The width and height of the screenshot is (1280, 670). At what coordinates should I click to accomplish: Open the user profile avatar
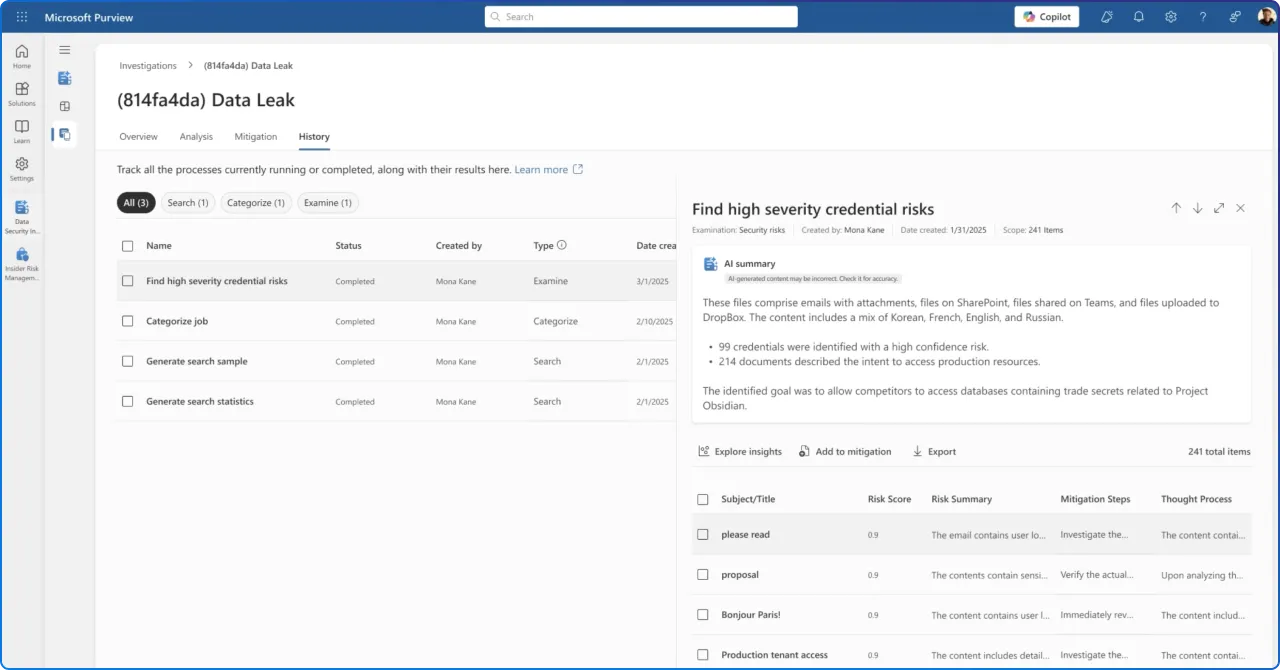(x=1267, y=17)
